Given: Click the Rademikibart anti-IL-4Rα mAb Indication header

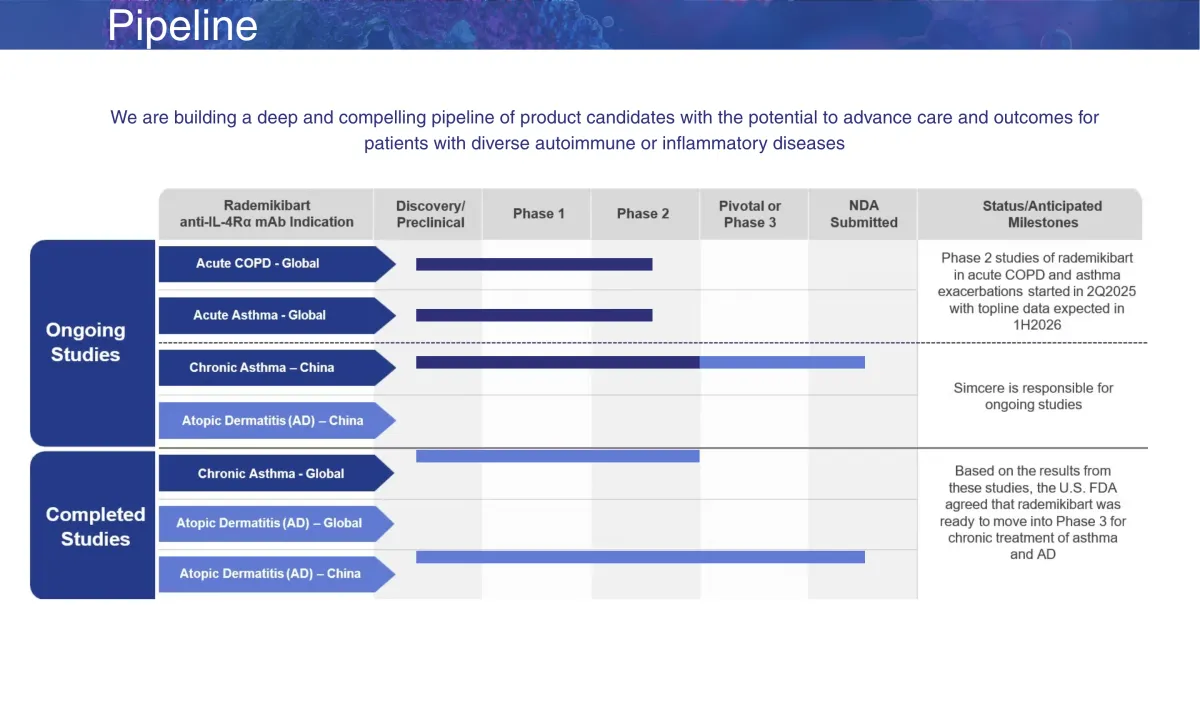Looking at the screenshot, I should click(266, 214).
